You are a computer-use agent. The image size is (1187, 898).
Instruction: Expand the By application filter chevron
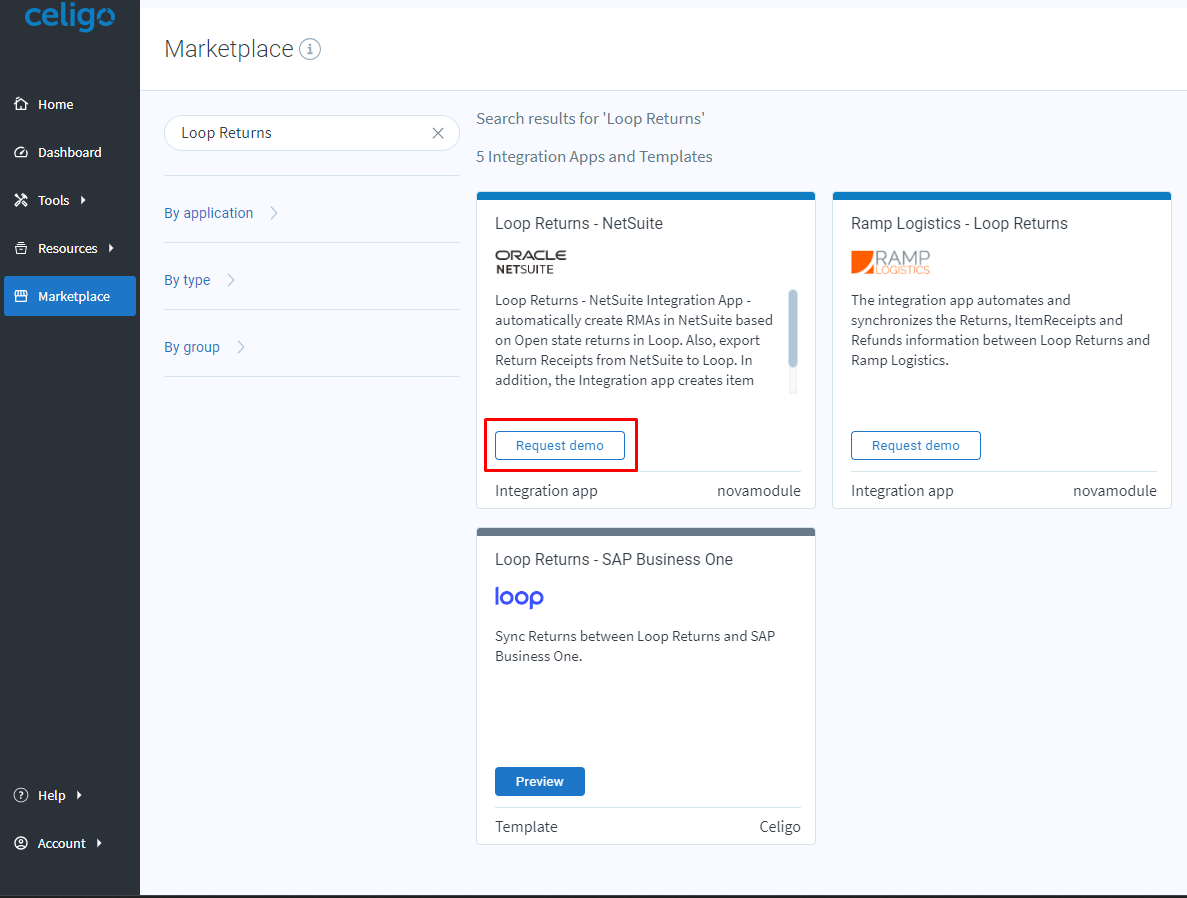pos(274,214)
